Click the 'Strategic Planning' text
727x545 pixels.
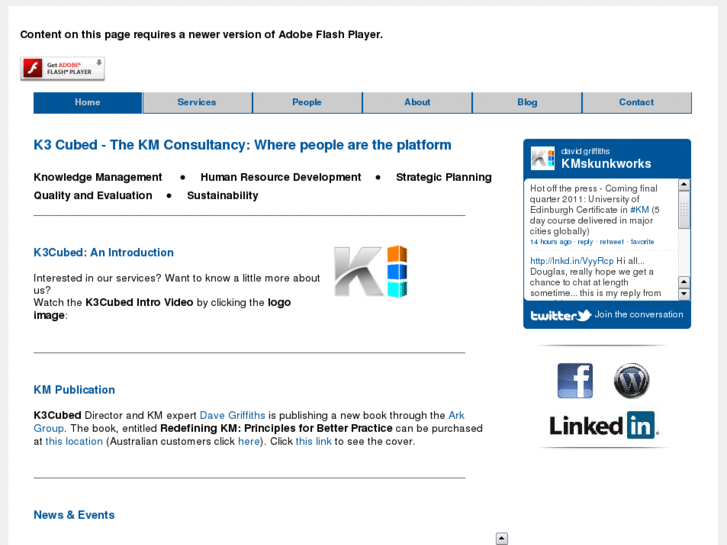coord(444,177)
